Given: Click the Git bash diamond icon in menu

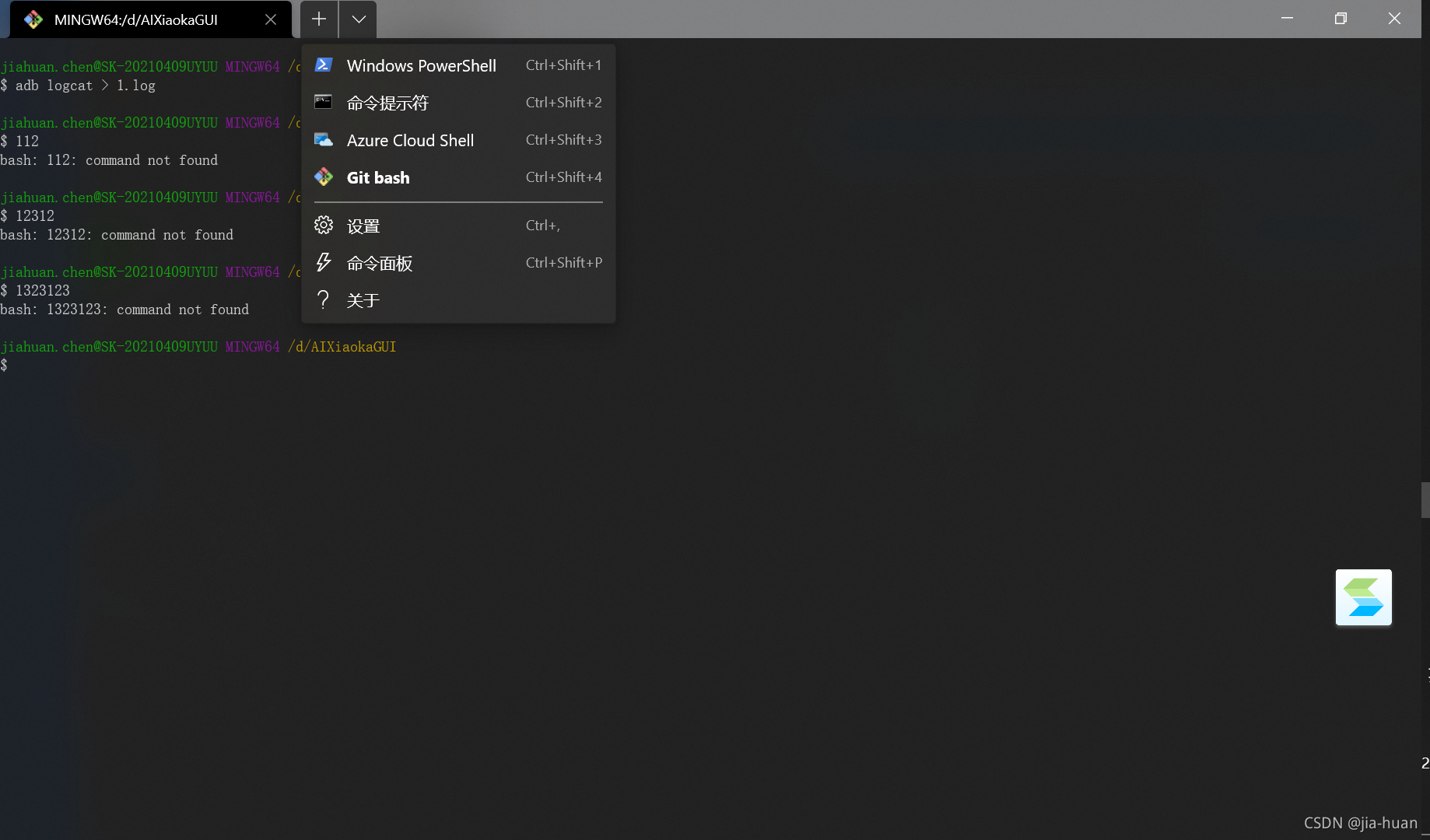Looking at the screenshot, I should tap(324, 177).
